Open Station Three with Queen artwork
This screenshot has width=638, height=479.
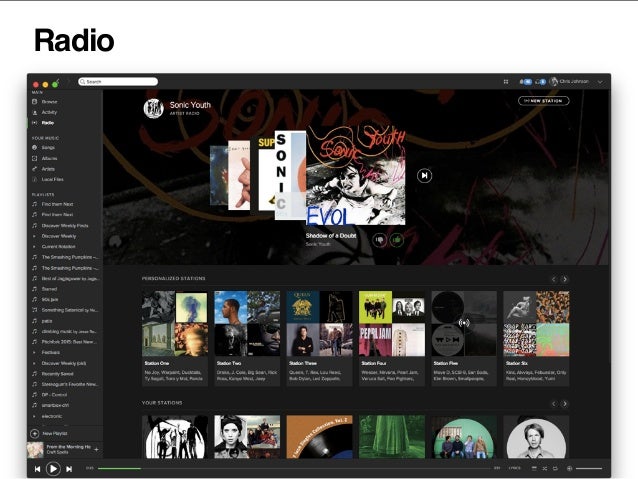tap(319, 324)
